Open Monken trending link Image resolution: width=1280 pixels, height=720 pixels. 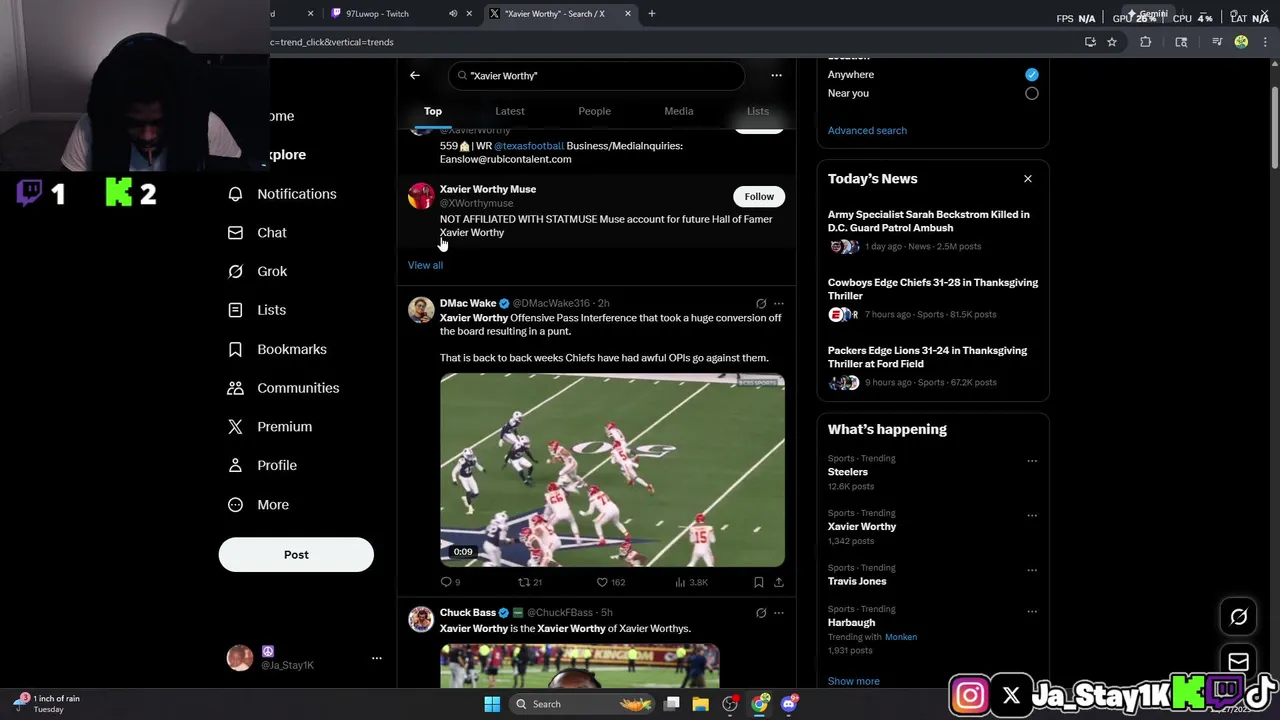901,637
